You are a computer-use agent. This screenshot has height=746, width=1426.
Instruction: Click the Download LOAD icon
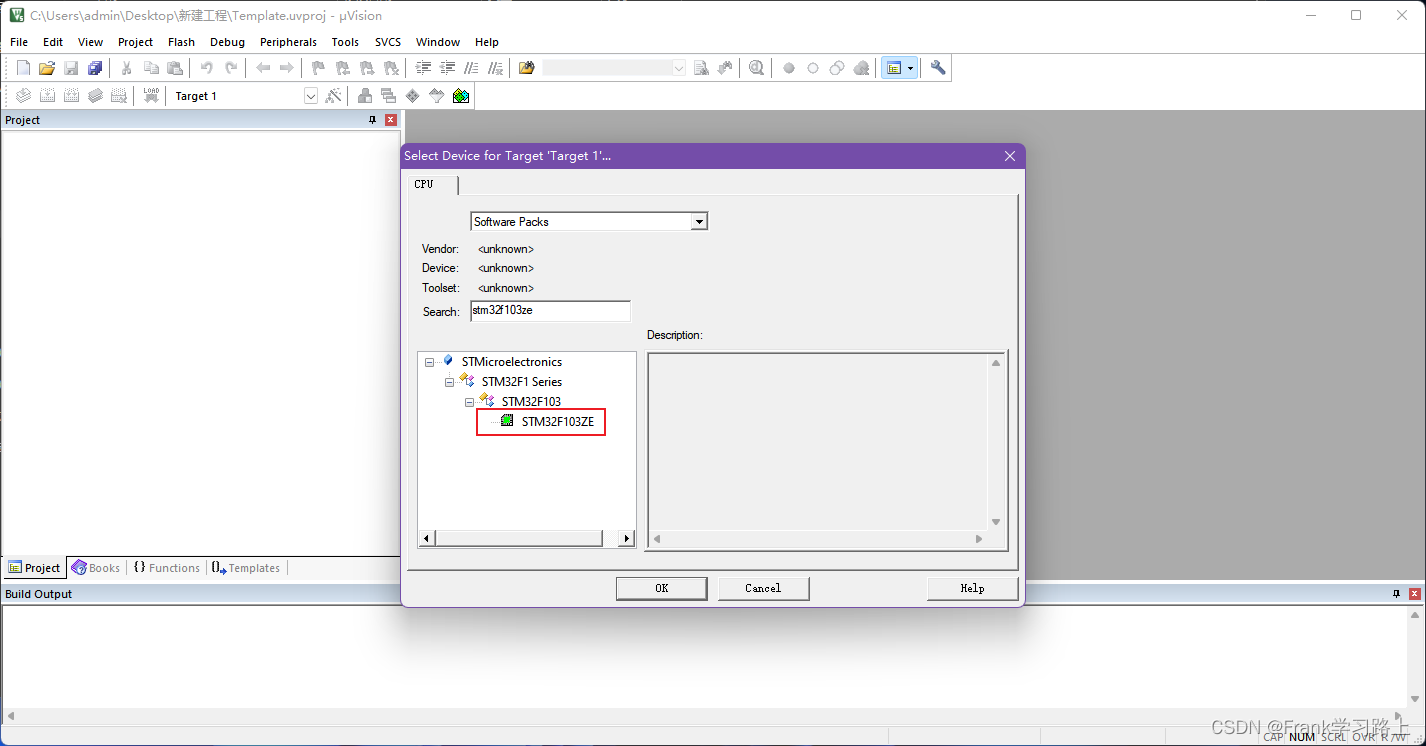click(x=151, y=96)
